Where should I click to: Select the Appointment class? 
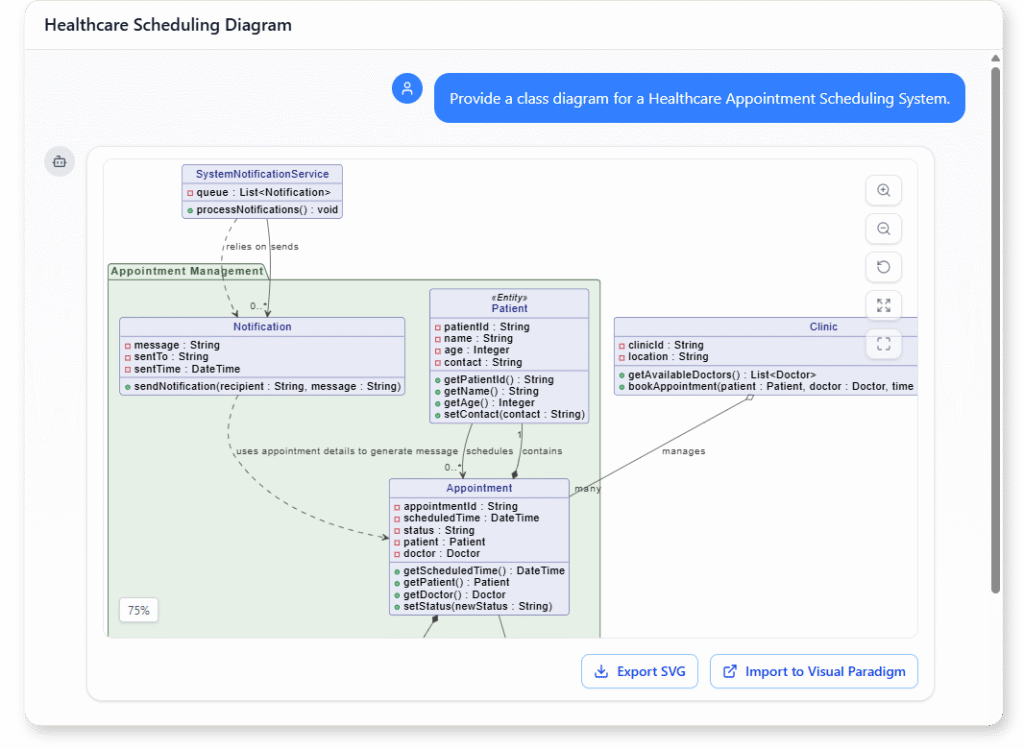point(479,488)
